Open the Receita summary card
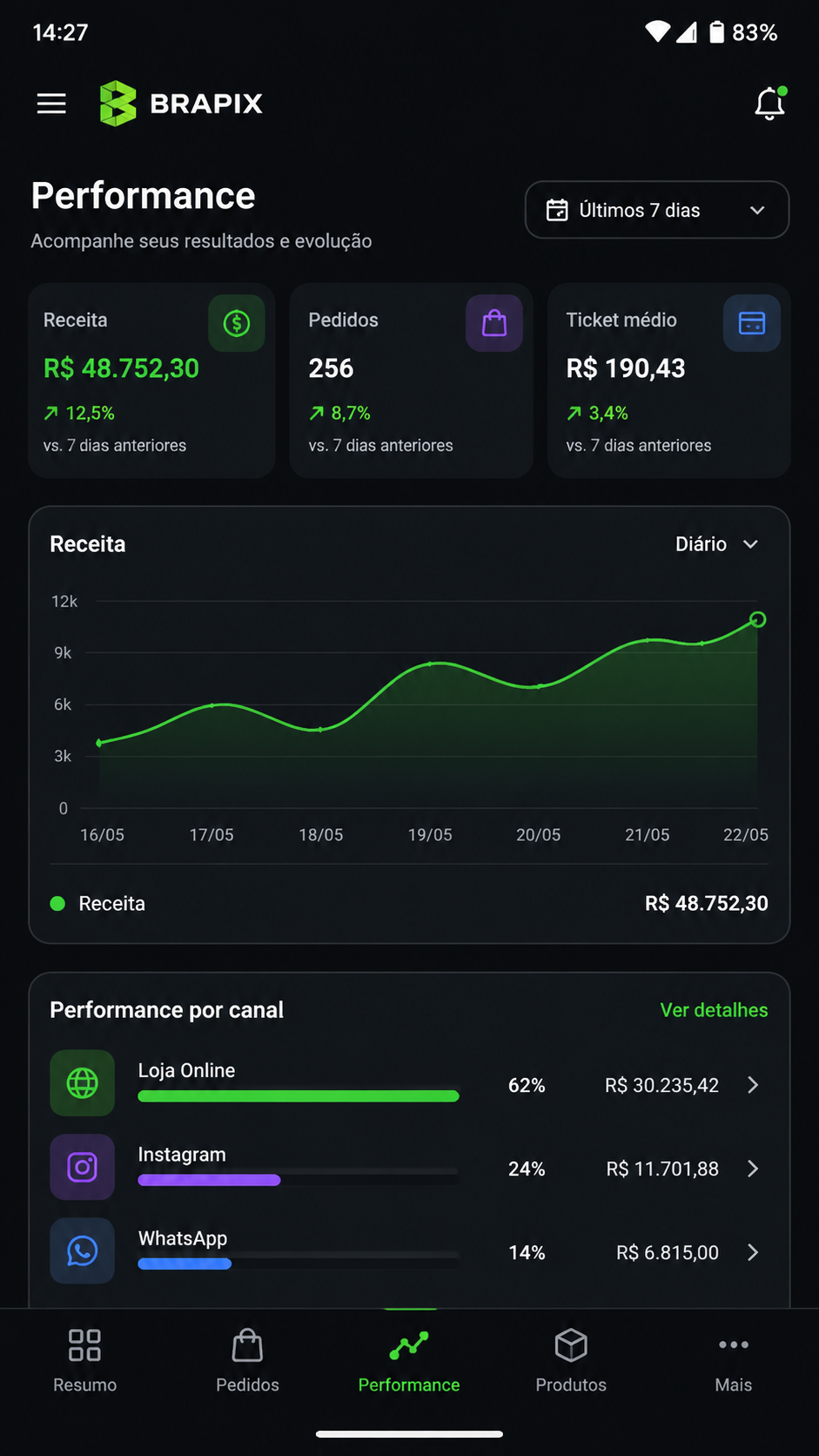819x1456 pixels. tap(151, 381)
